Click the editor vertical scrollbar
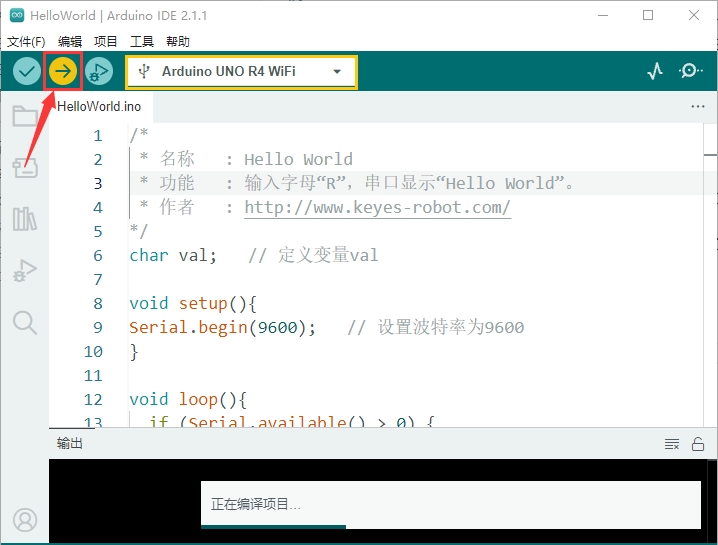This screenshot has height=545, width=718. tap(710, 275)
